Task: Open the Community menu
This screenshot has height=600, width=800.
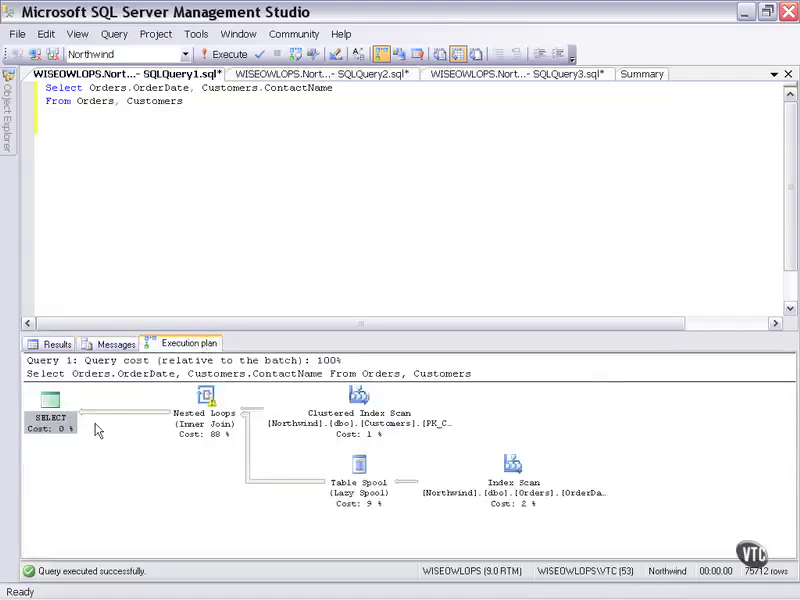Action: (294, 34)
